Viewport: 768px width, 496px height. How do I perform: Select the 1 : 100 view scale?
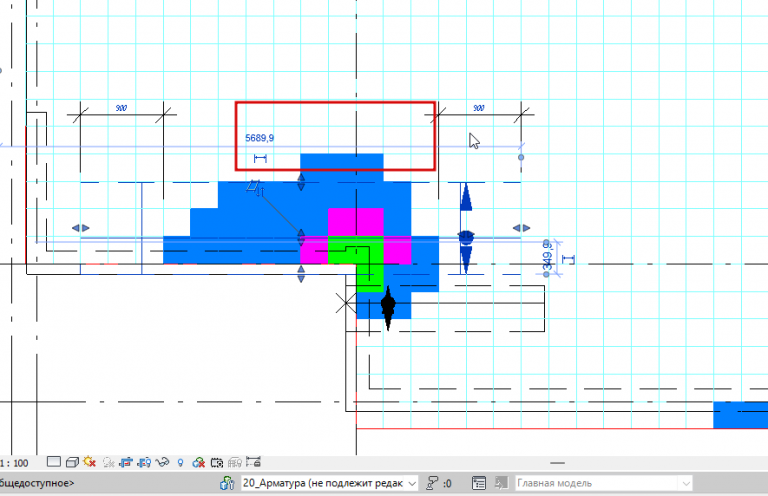[14, 463]
